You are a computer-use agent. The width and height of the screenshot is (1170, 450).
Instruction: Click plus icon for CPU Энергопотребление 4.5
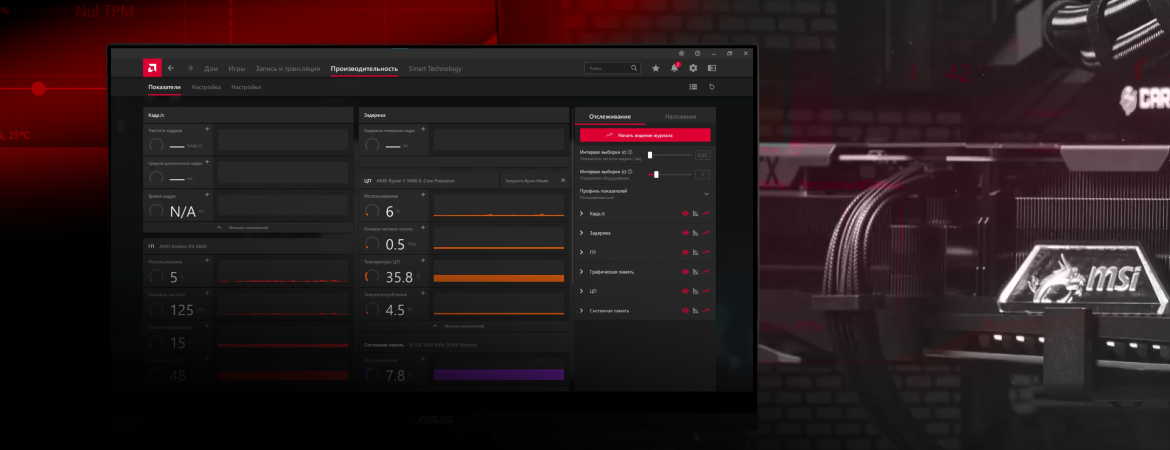pos(423,293)
